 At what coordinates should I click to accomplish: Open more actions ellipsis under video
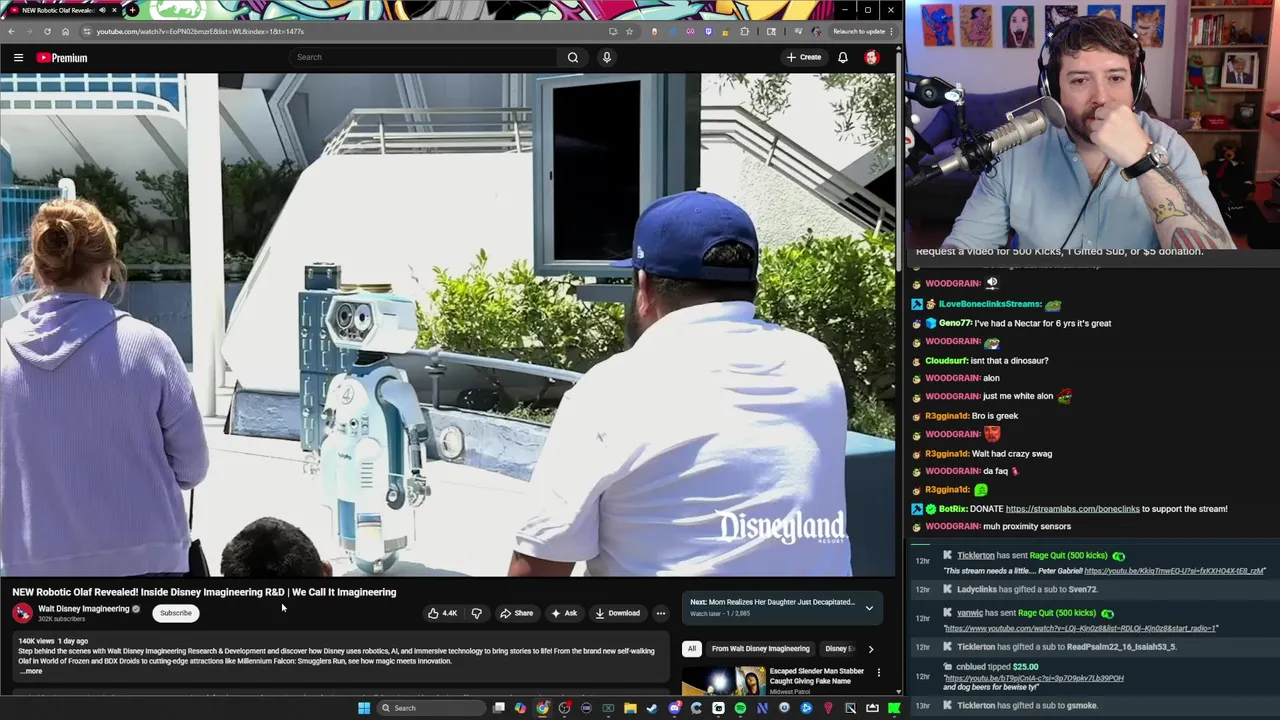(660, 613)
